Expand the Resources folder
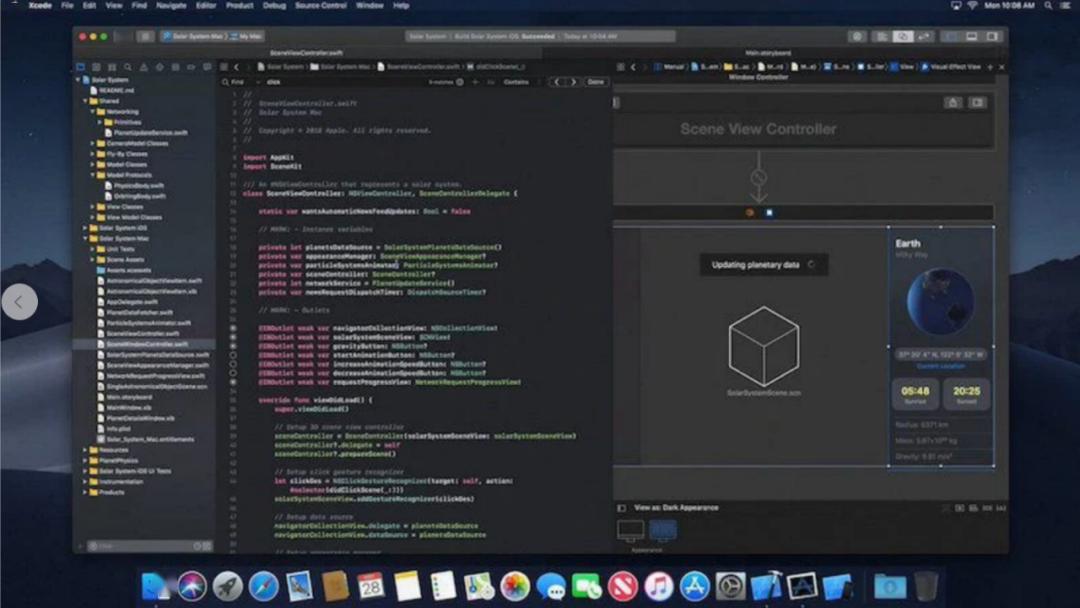The image size is (1080, 608). coord(87,450)
